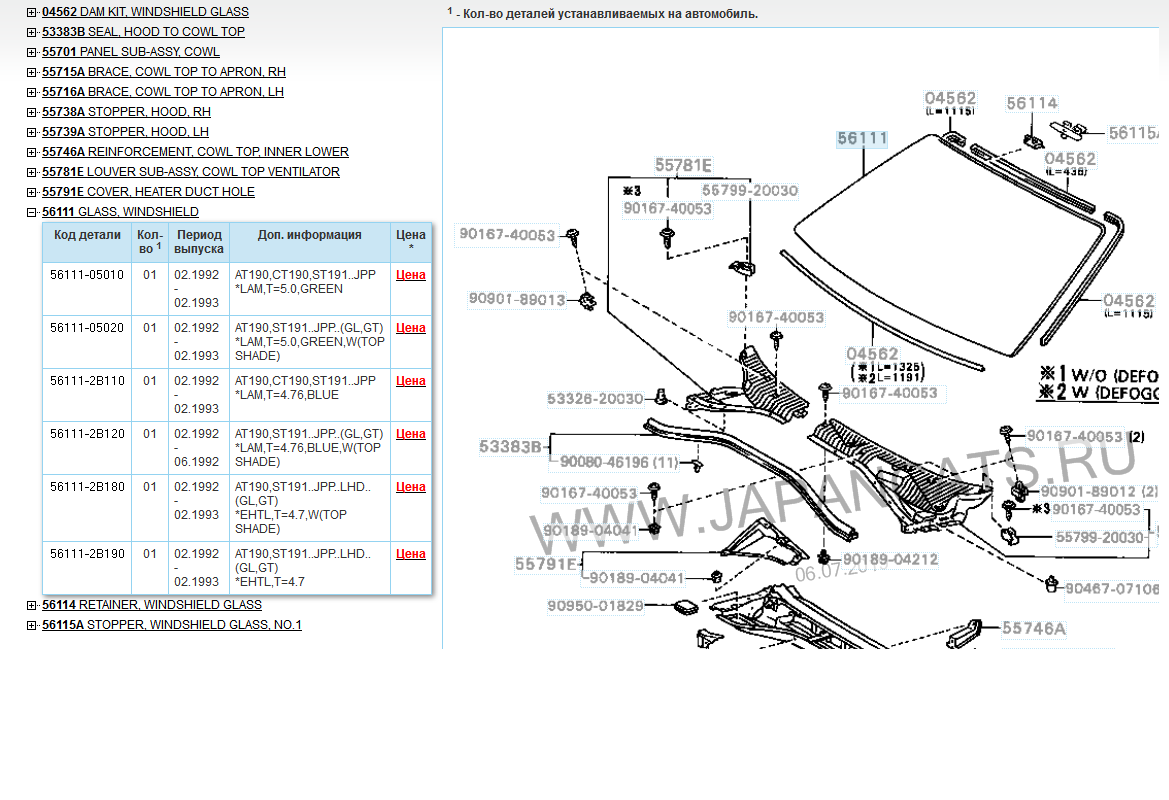Viewport: 1169px width, 800px height.
Task: Open the 56115A Stopper Windshield Glass link
Action: [171, 625]
